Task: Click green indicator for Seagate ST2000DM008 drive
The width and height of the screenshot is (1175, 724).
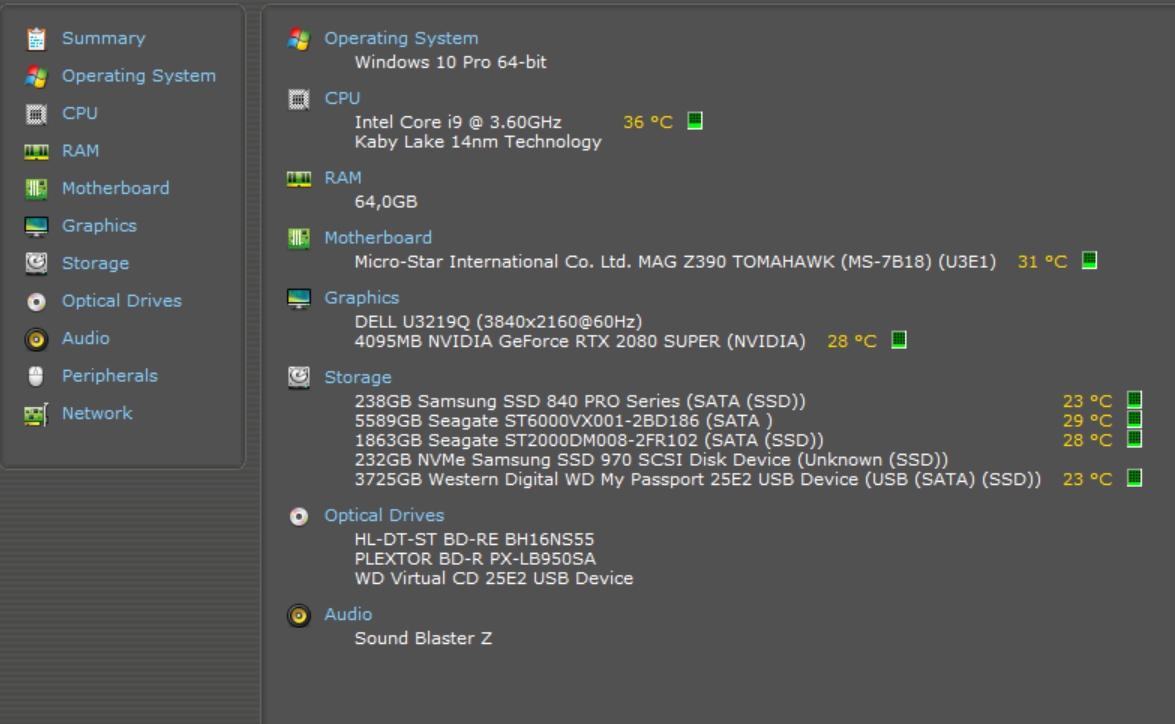Action: 1135,438
